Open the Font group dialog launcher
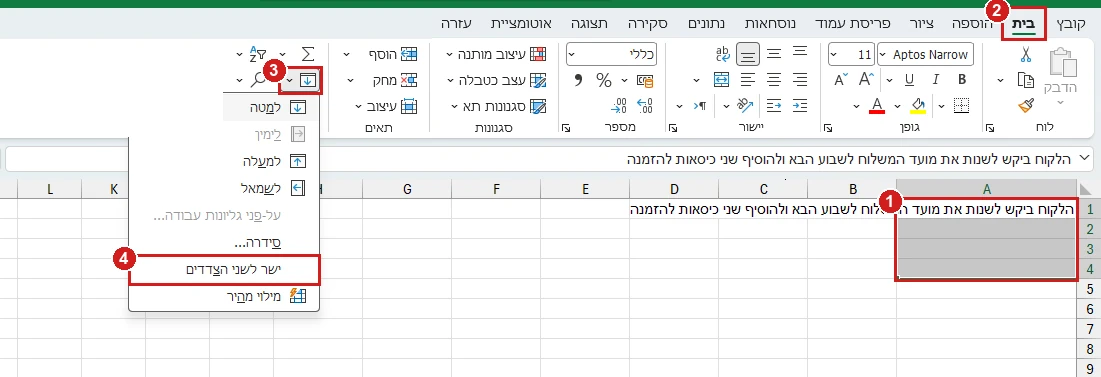Viewport: 1101px width, 377px height. pos(827,128)
